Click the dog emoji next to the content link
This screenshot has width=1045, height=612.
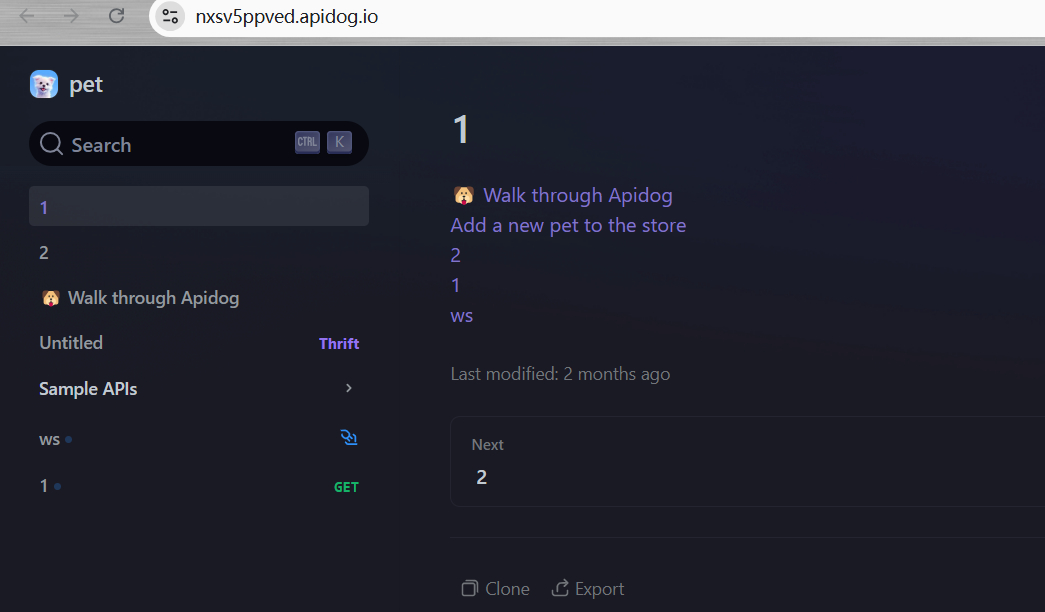click(464, 195)
